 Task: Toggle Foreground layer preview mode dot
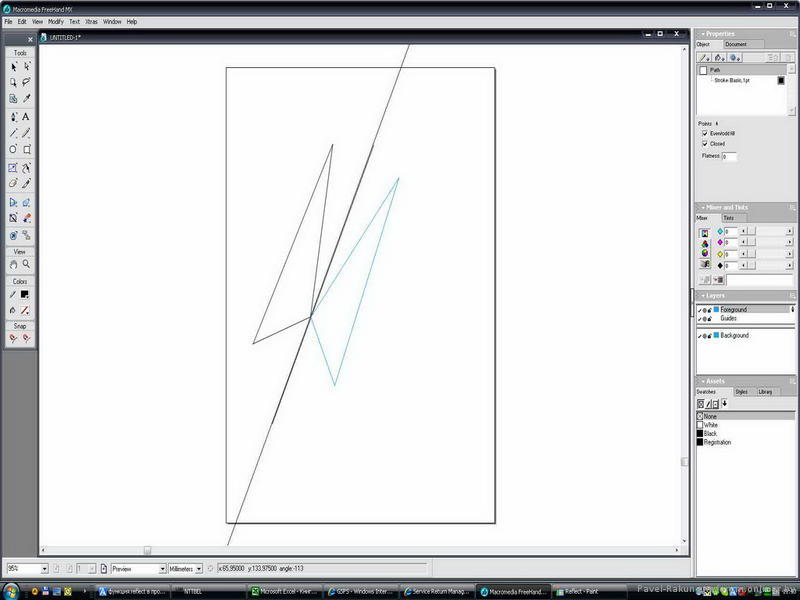click(x=705, y=310)
